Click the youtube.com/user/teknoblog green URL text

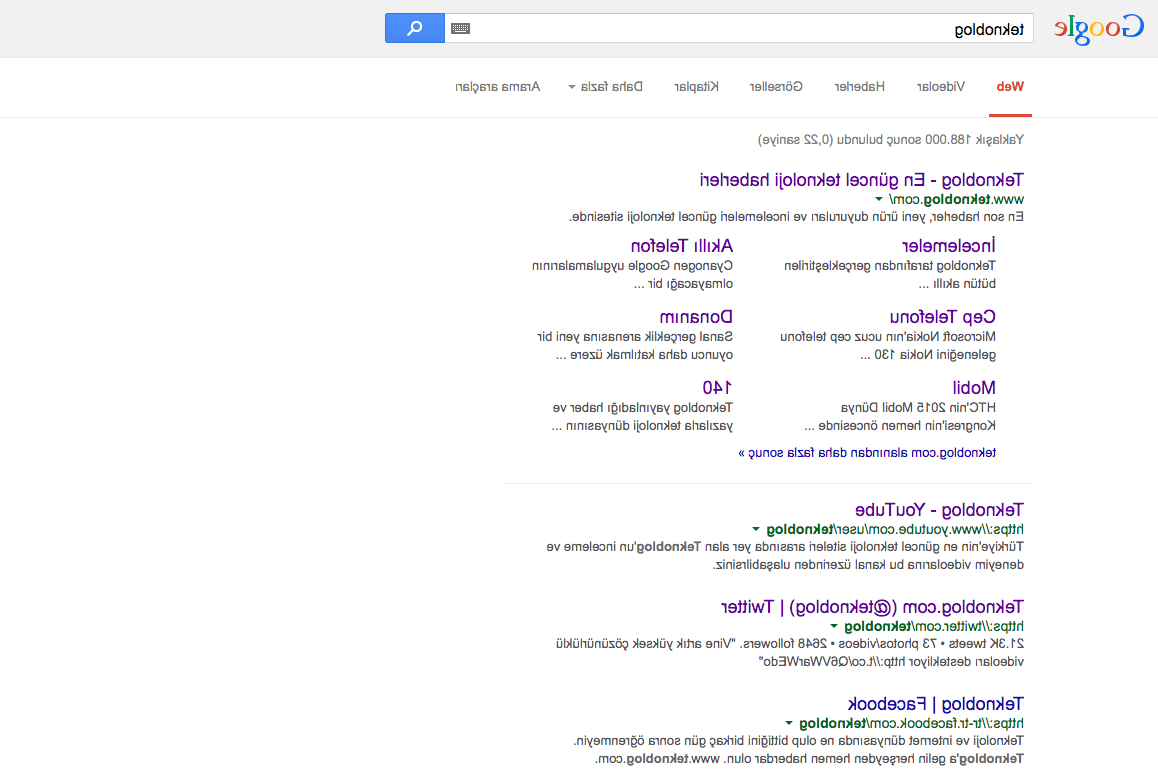click(x=895, y=530)
